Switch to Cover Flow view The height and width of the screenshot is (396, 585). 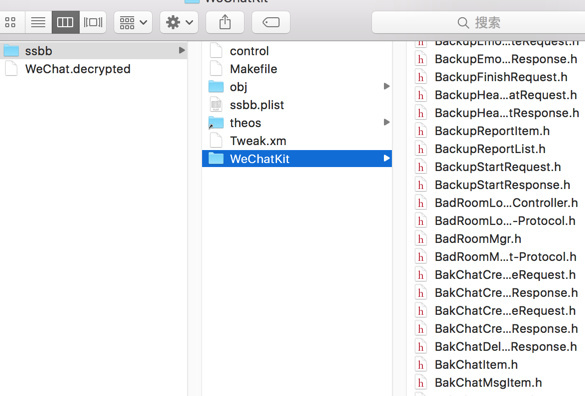[x=93, y=22]
